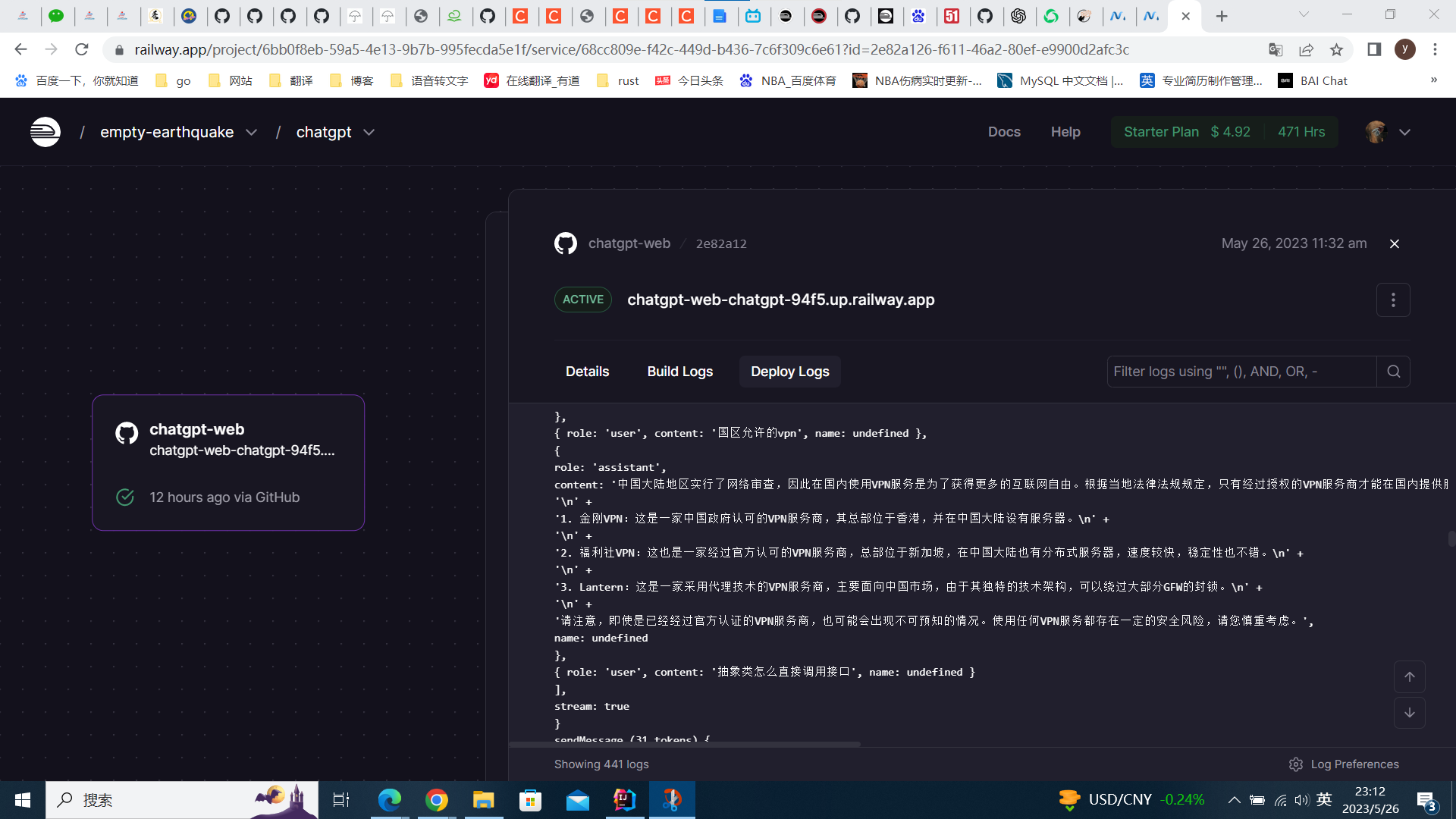Open a new browser tab with plus
The width and height of the screenshot is (1456, 819).
tap(1222, 16)
